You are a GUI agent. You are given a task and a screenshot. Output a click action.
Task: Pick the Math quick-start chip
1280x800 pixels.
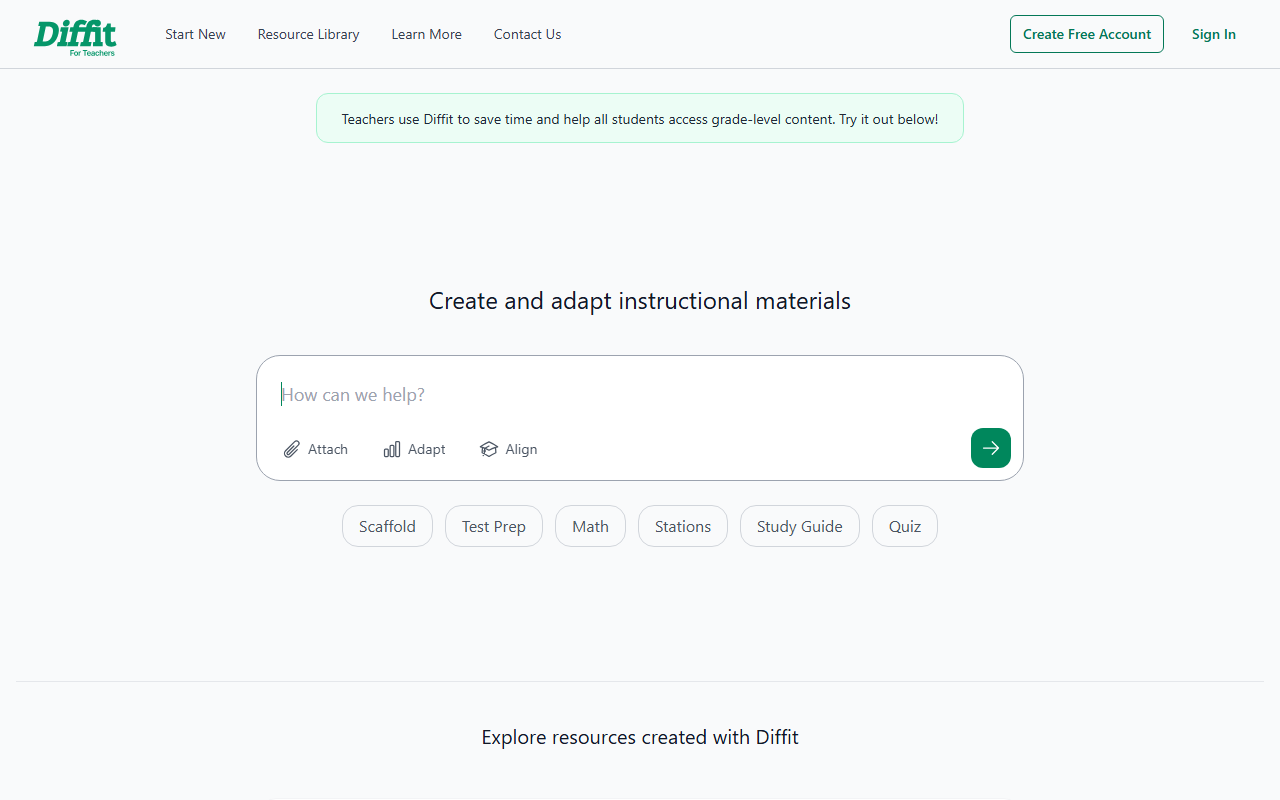[x=590, y=526]
